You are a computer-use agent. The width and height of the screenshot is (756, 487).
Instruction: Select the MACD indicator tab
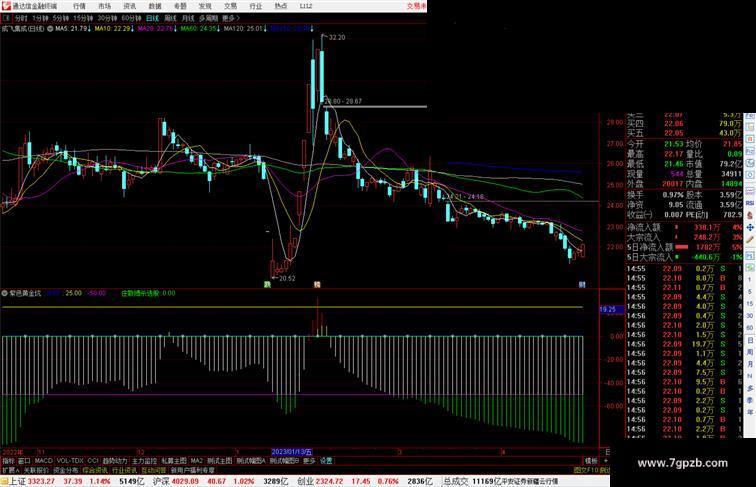[x=43, y=461]
